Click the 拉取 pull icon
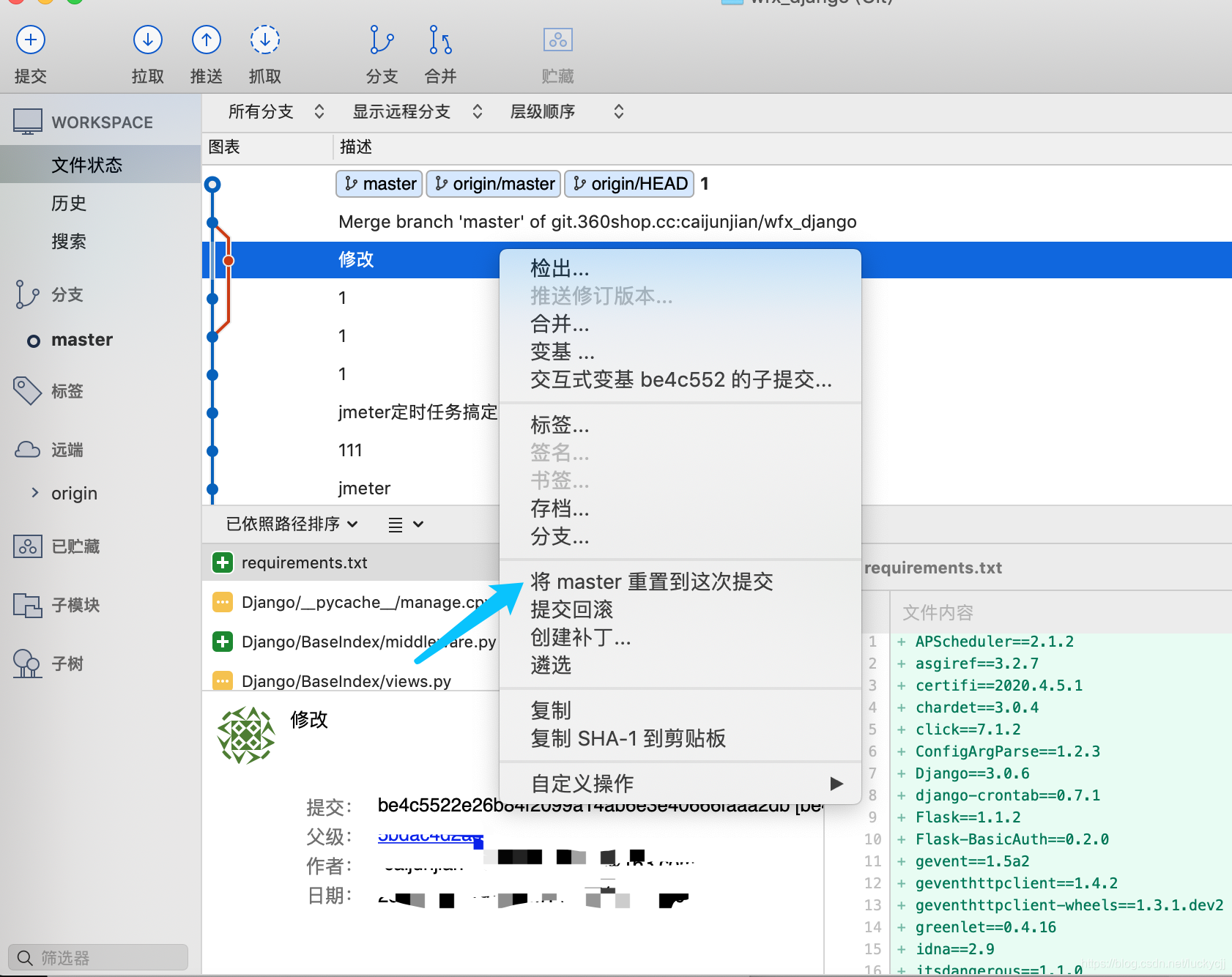 tap(147, 40)
